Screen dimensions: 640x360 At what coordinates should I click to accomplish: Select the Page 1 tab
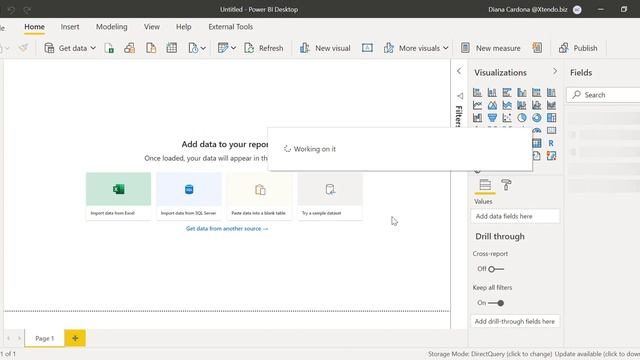tap(44, 338)
